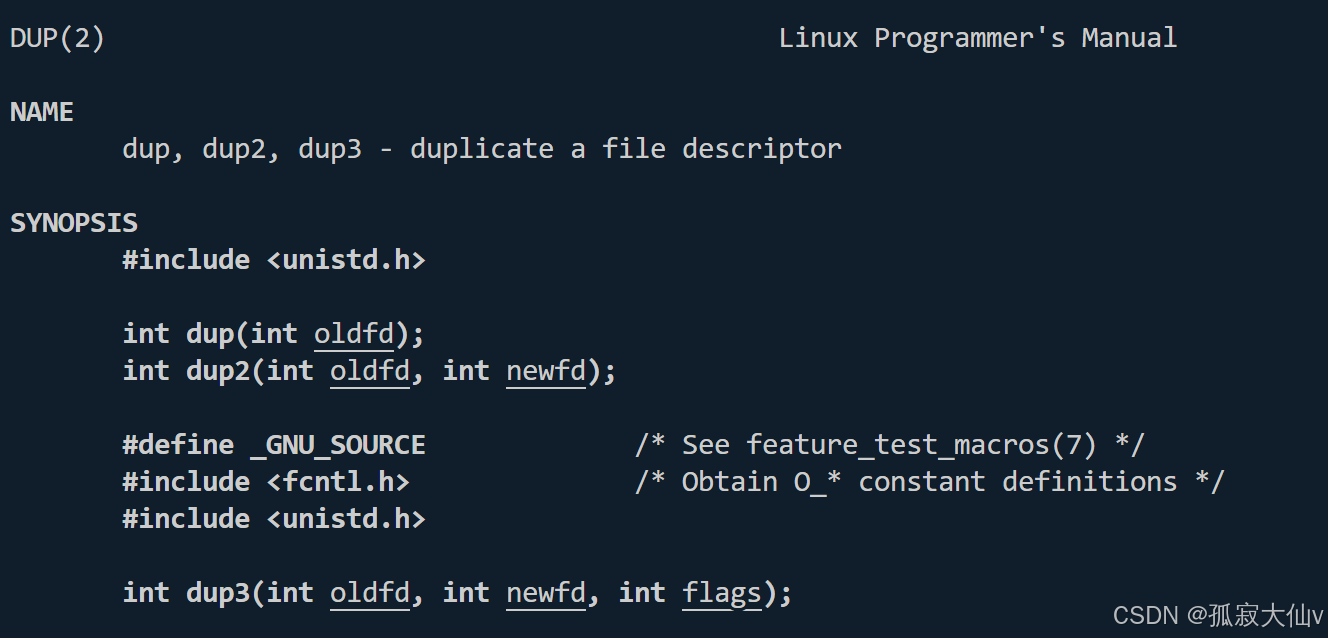Image resolution: width=1328 pixels, height=638 pixels.
Task: Click the first #include <unistd.h> line
Action: [274, 260]
